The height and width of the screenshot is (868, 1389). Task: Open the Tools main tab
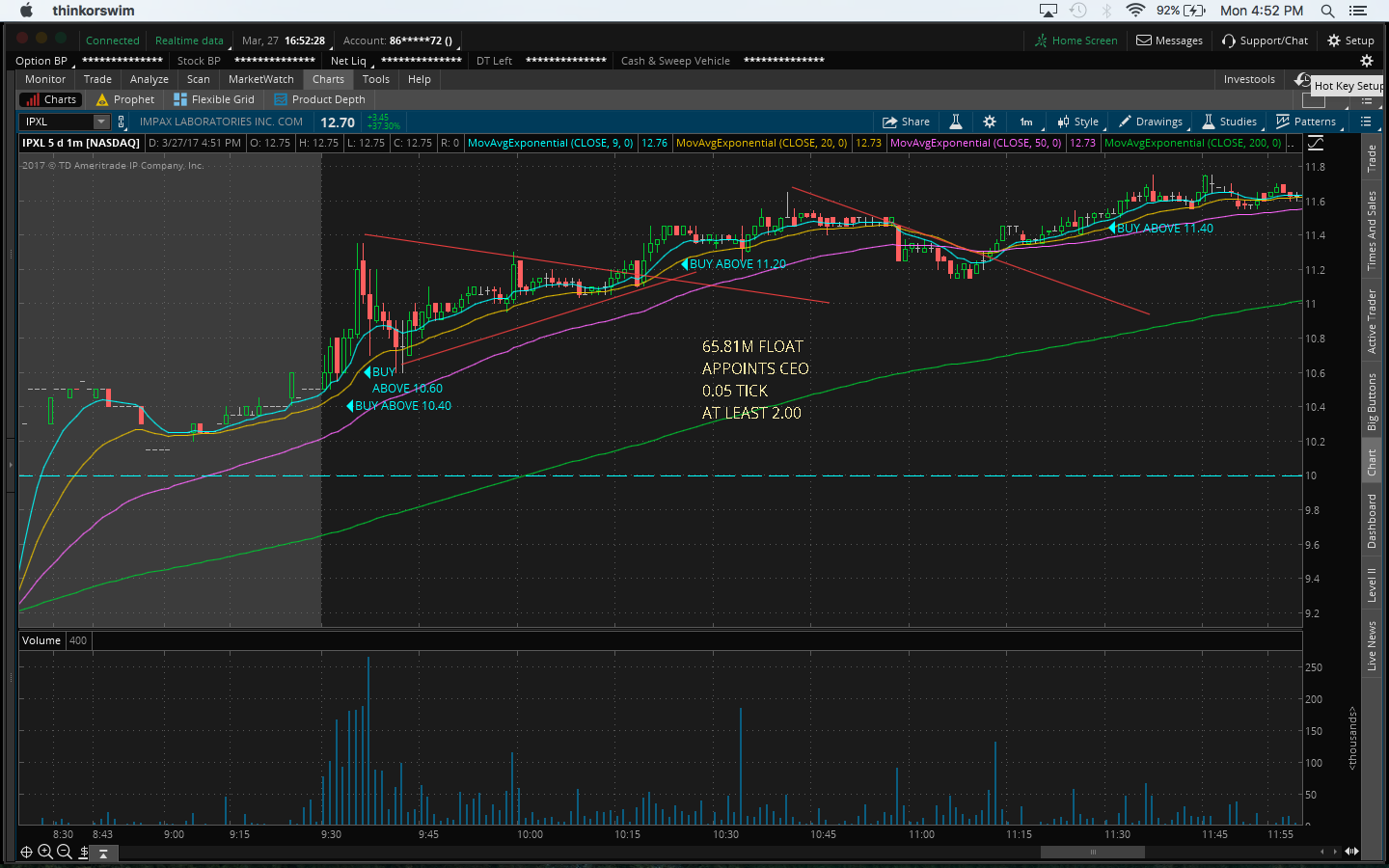[x=376, y=79]
